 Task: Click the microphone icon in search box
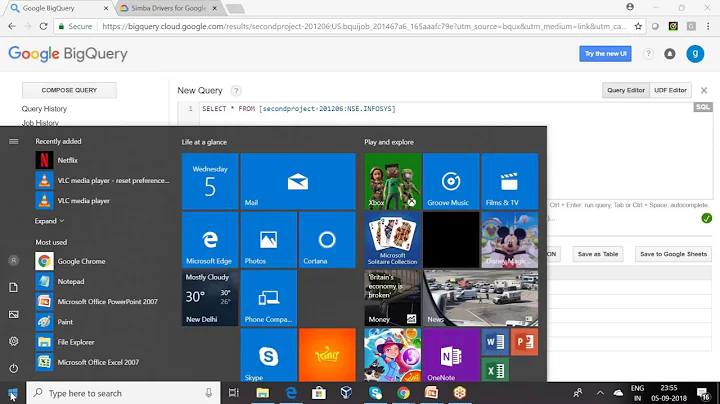(x=208, y=393)
